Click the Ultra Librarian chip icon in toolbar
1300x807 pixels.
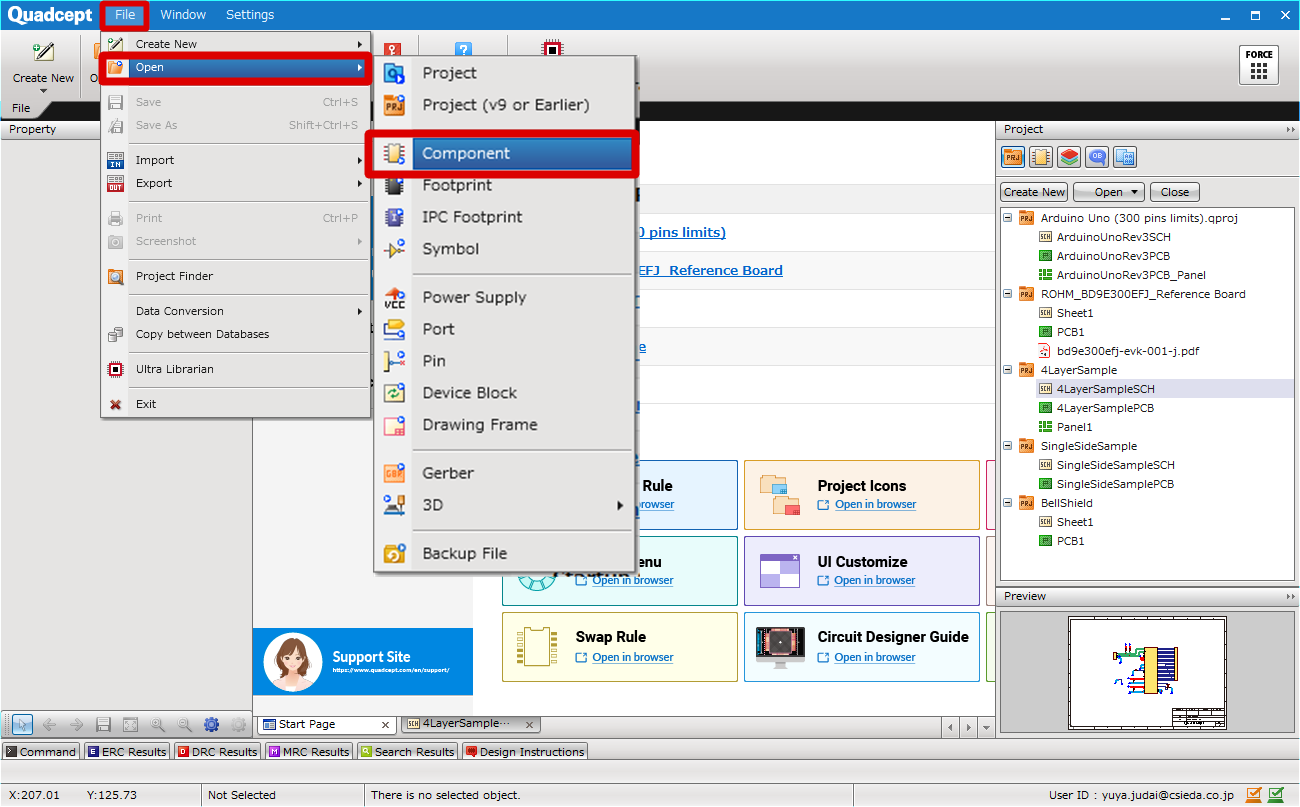point(551,50)
